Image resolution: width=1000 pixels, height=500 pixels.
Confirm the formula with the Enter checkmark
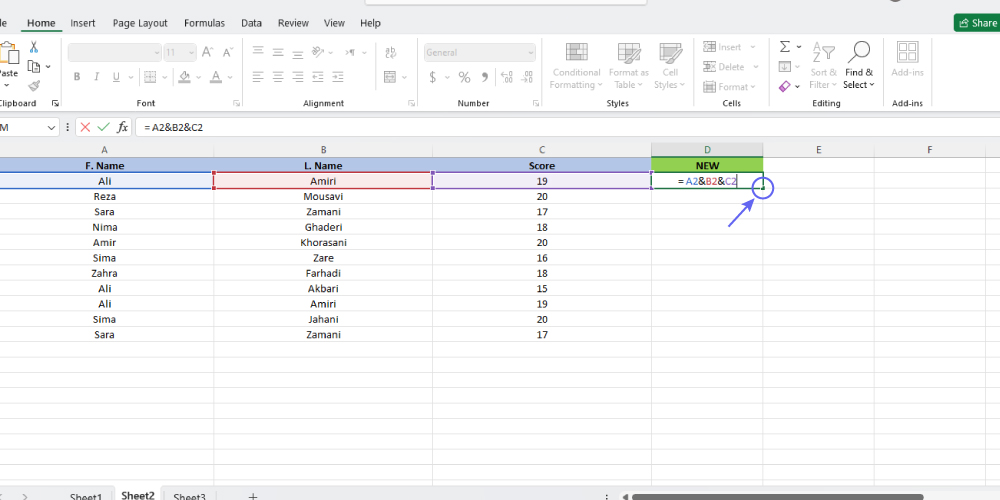point(103,127)
